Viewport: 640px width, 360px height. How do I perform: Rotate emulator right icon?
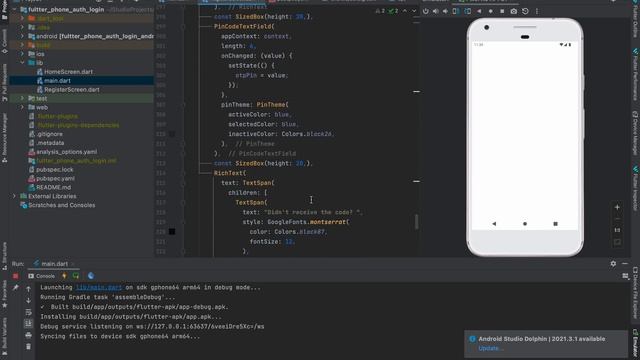(x=467, y=11)
